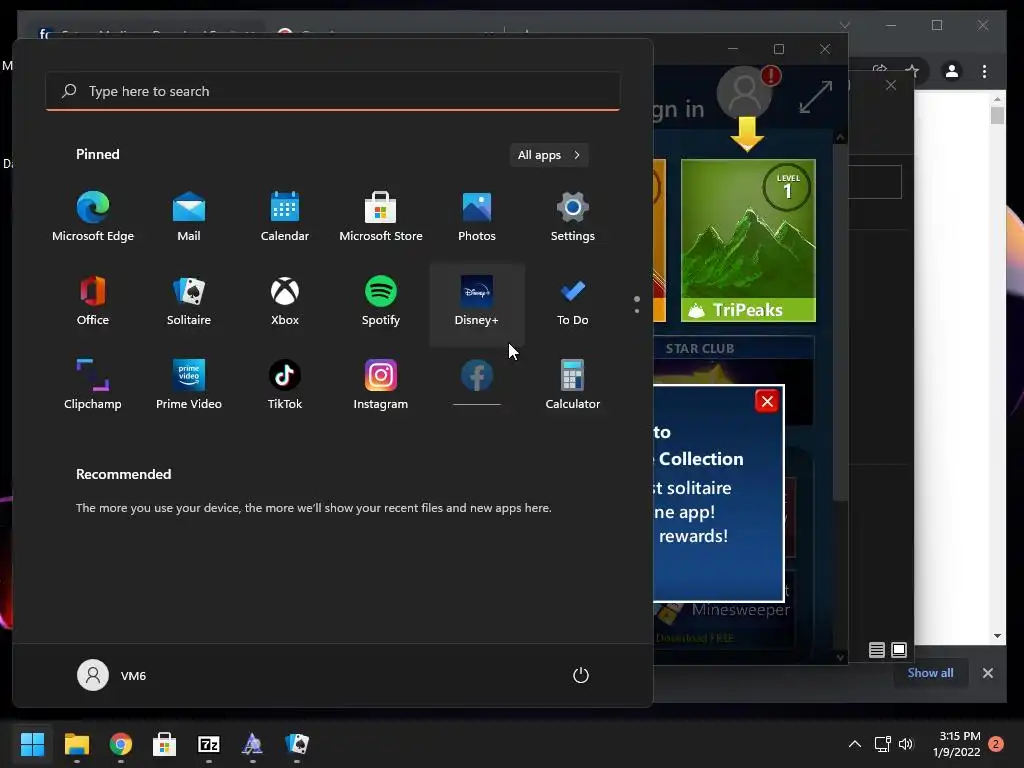
Task: Open 7-Zip from the taskbar
Action: 209,744
